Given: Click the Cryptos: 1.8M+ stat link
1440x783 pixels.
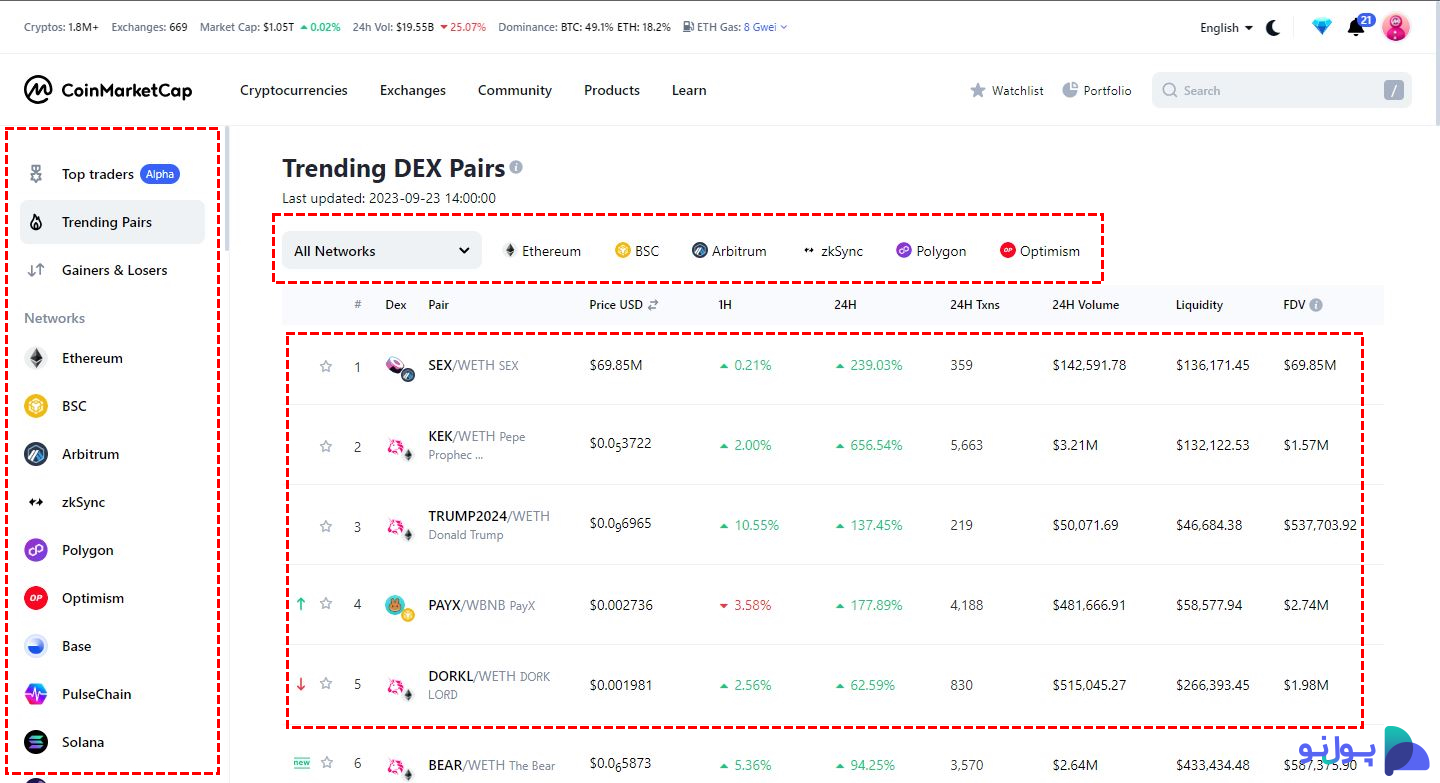Looking at the screenshot, I should point(61,27).
